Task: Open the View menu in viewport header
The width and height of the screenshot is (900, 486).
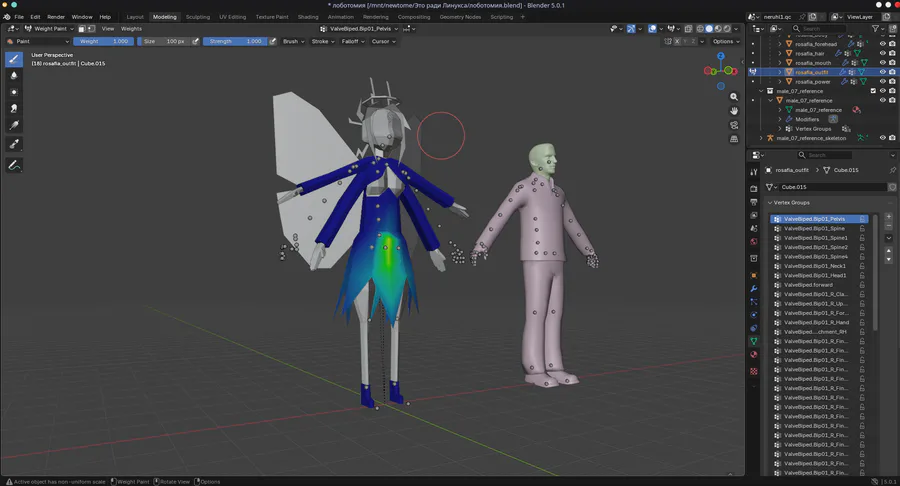Action: pos(107,29)
